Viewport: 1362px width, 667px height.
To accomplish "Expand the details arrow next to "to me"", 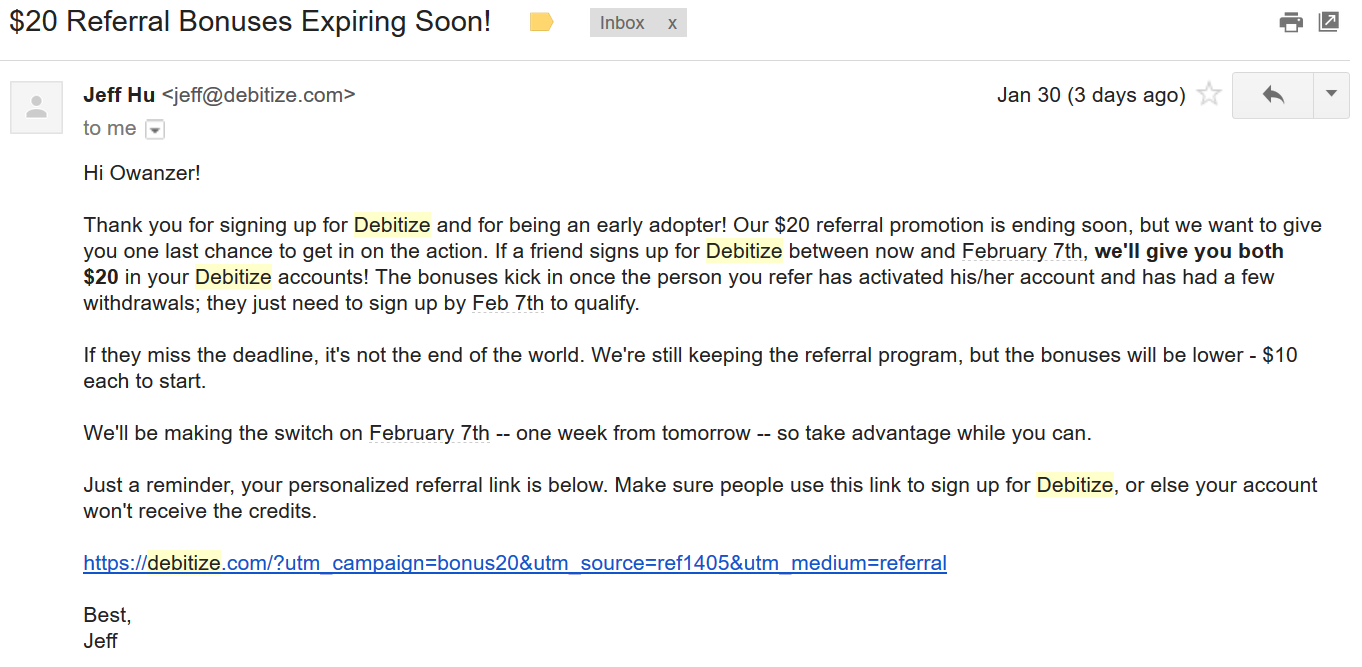I will tap(155, 129).
